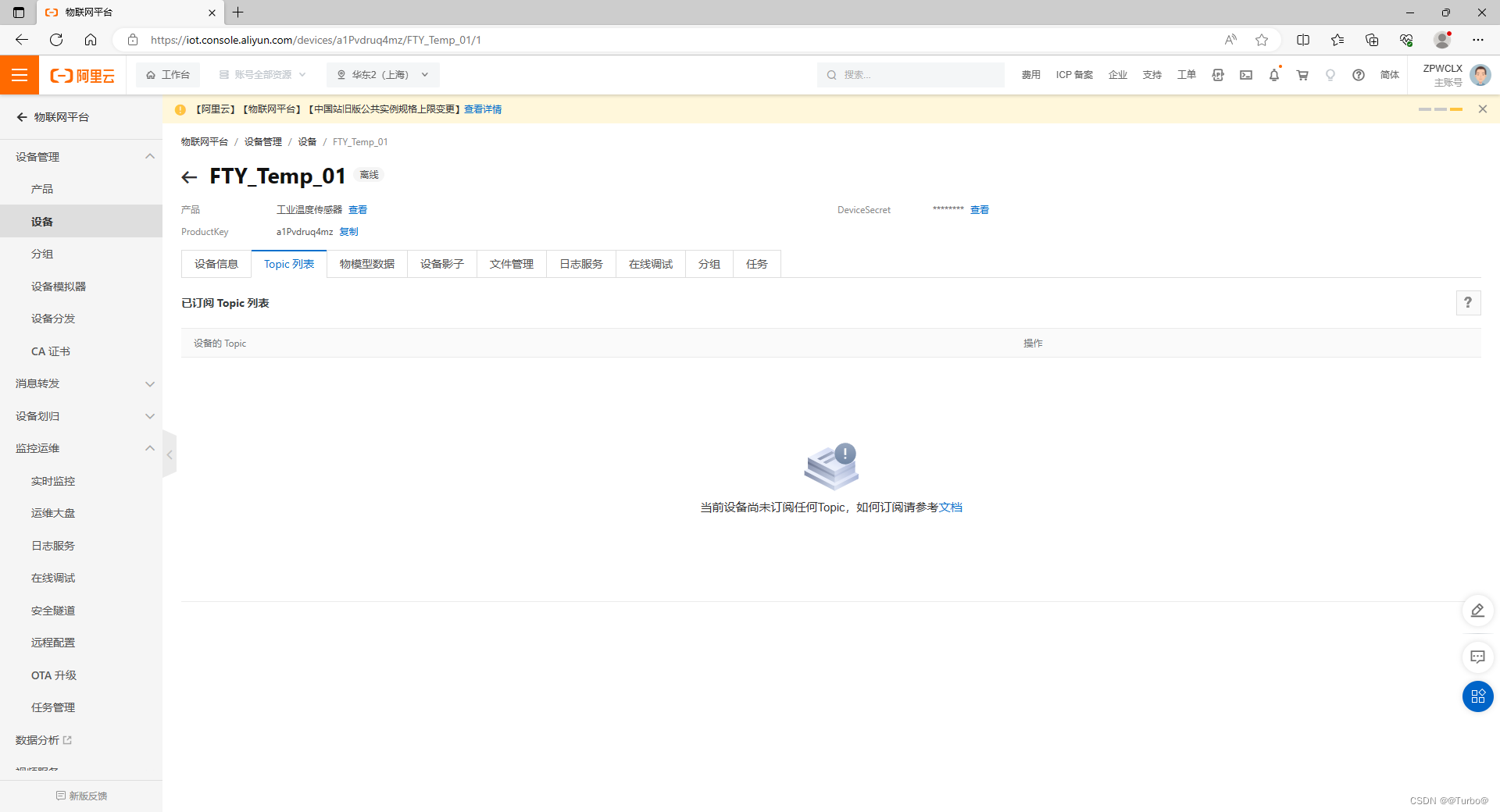The image size is (1500, 812).
Task: Open 文档 link about subscribing Topics
Action: pyautogui.click(x=950, y=507)
